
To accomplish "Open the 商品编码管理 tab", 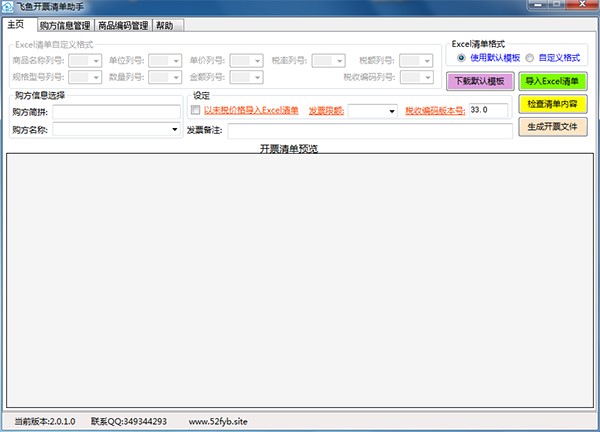I will click(x=124, y=26).
